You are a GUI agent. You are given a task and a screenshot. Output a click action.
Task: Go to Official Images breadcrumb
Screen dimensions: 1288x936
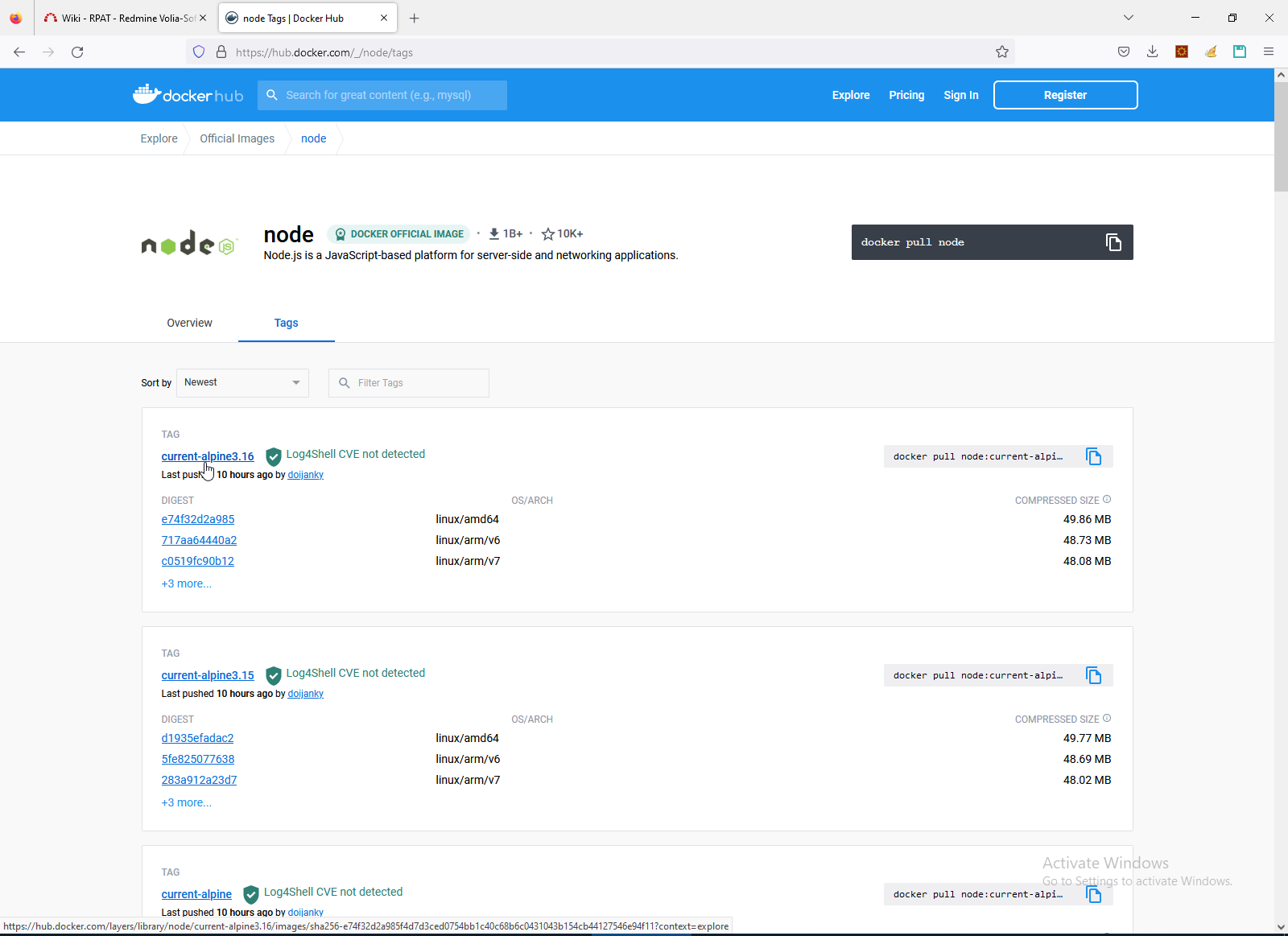pyautogui.click(x=237, y=138)
